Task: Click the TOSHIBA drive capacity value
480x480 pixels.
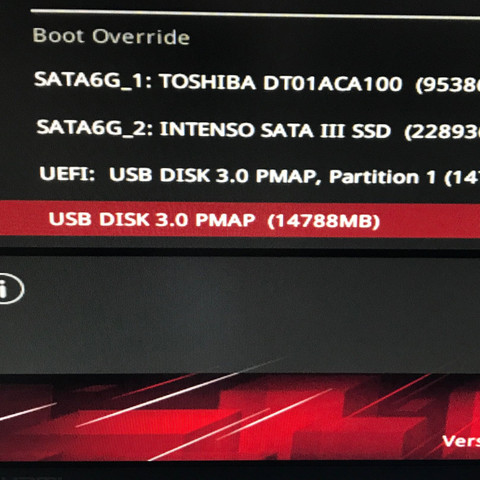Action: pos(447,84)
